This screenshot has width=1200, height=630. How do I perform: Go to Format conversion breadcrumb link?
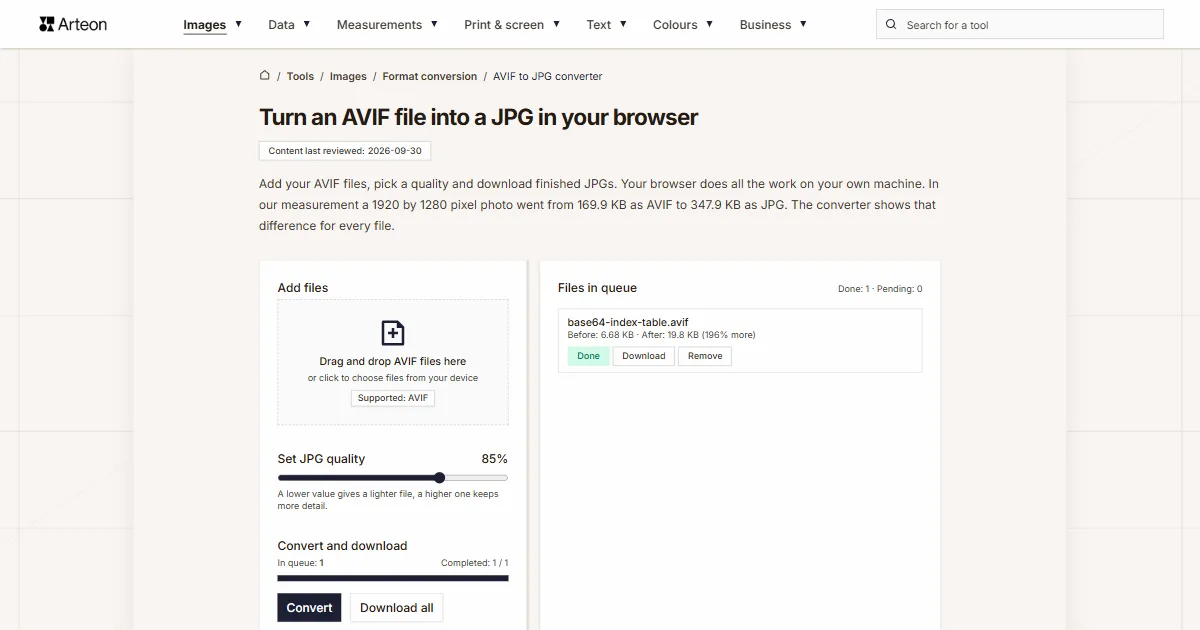[x=430, y=76]
